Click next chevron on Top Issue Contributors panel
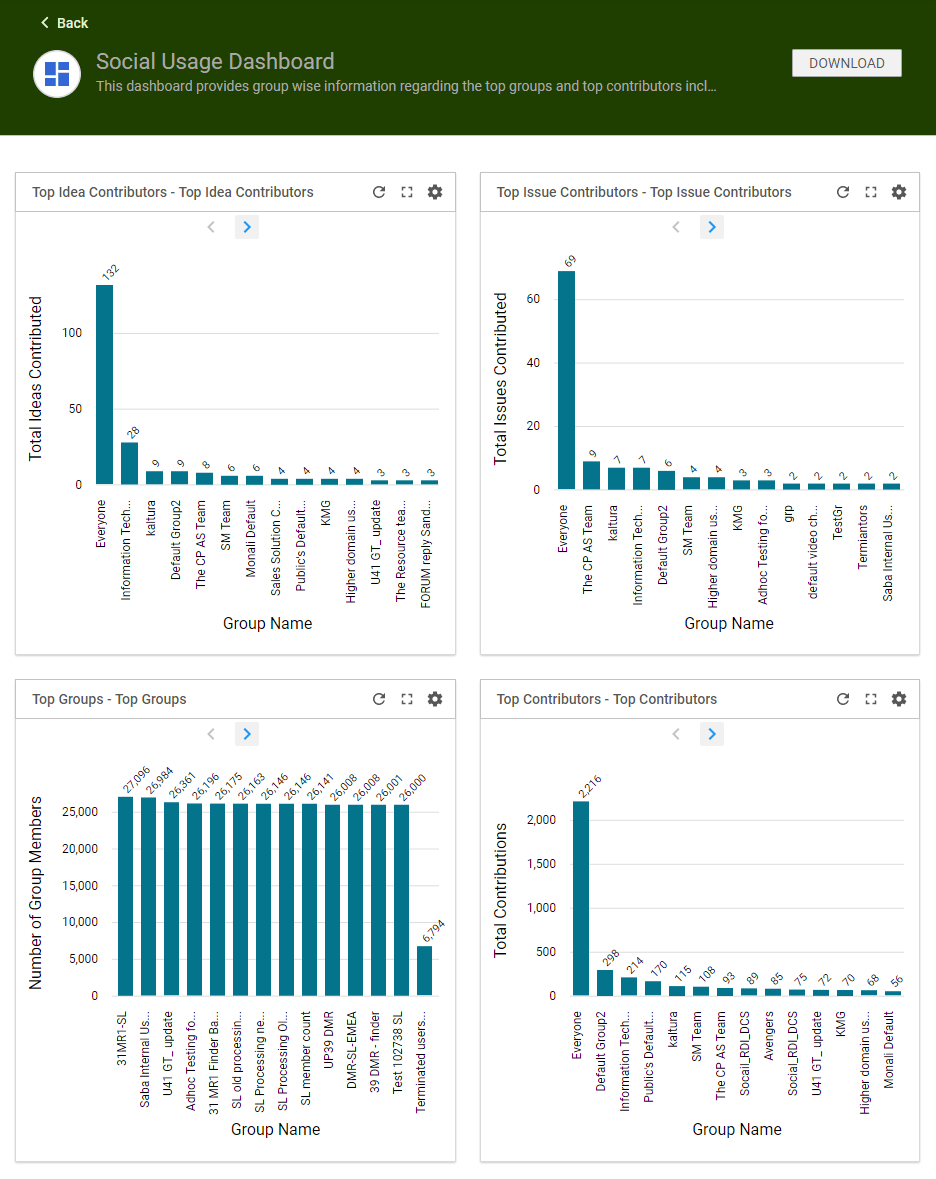 [711, 227]
